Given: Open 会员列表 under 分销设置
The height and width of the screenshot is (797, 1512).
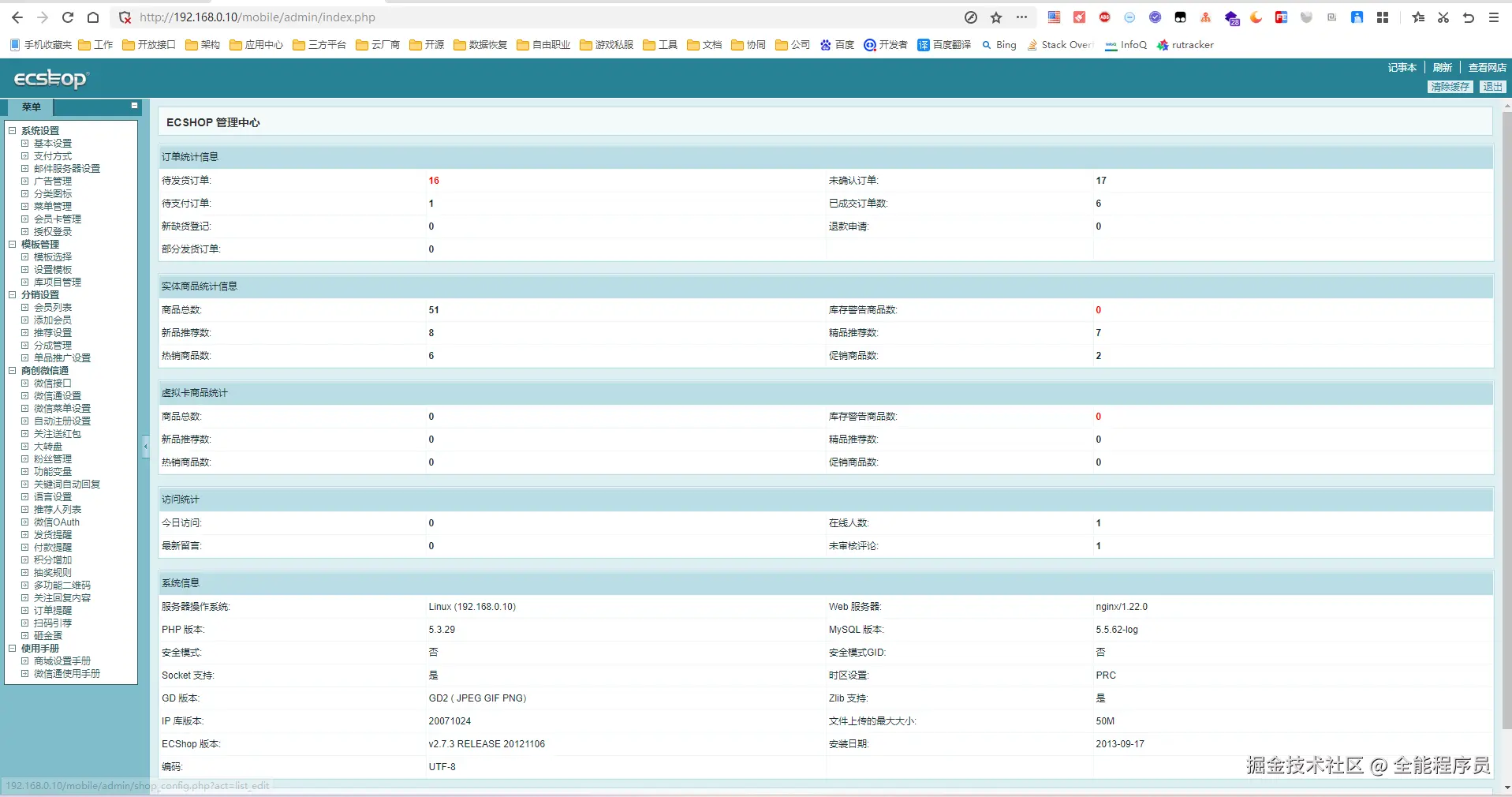Looking at the screenshot, I should [53, 308].
